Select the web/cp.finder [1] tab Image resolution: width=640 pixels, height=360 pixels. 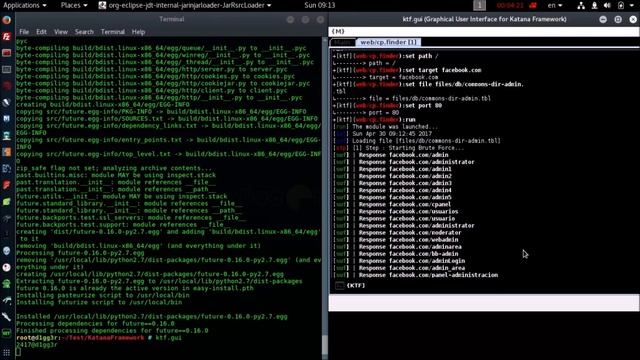click(389, 42)
